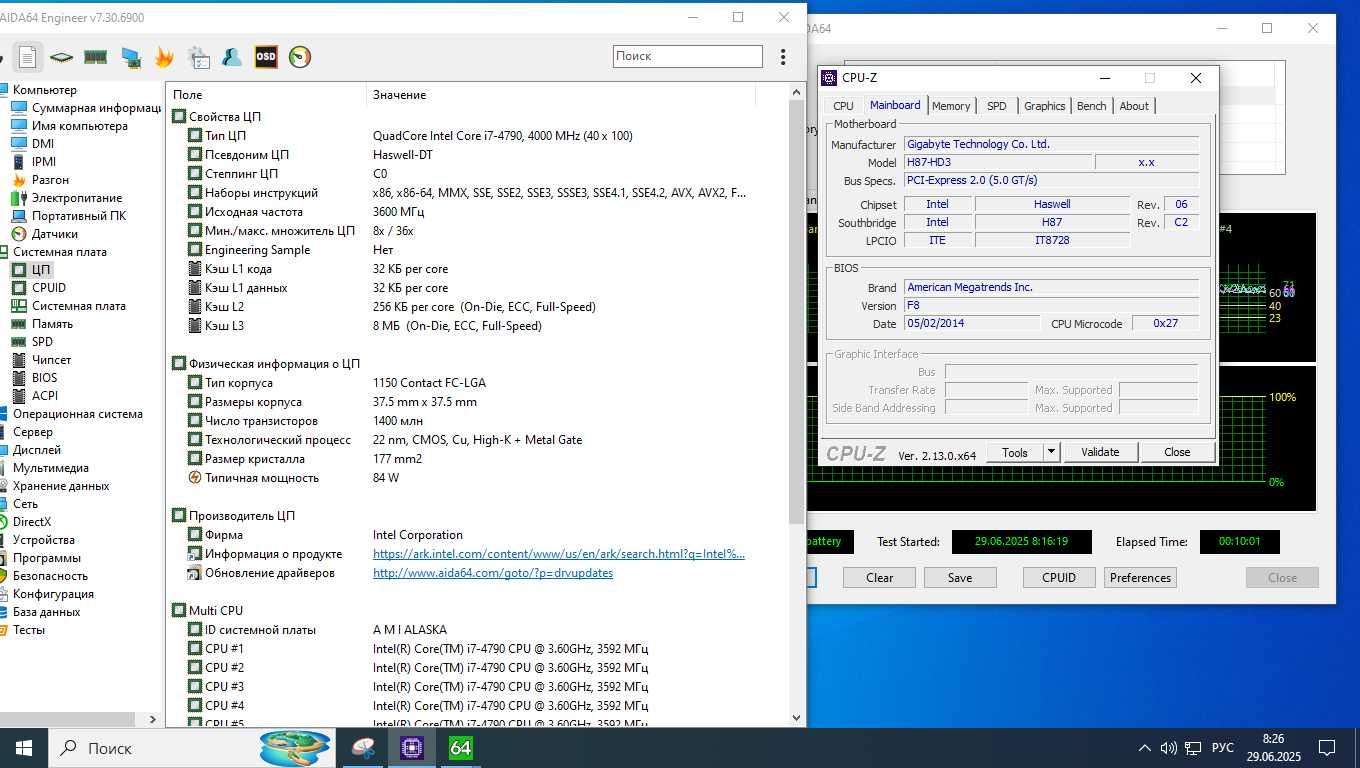1360x768 pixels.
Task: Open 'Разгон' in the tree
Action: (50, 180)
